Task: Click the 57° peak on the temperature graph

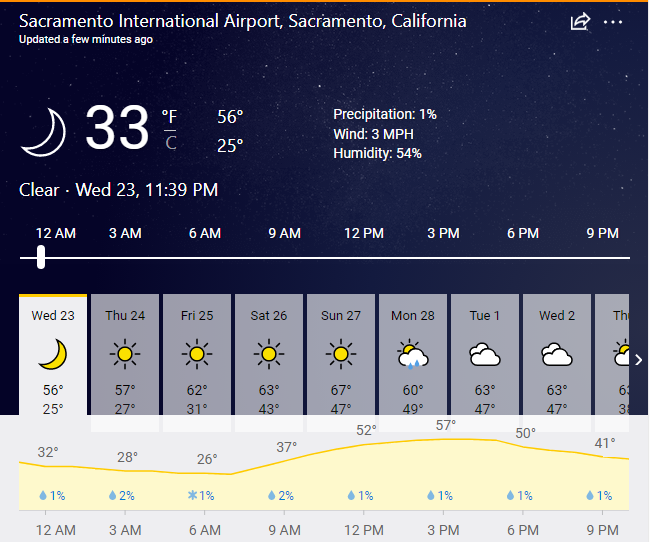Action: (x=446, y=426)
